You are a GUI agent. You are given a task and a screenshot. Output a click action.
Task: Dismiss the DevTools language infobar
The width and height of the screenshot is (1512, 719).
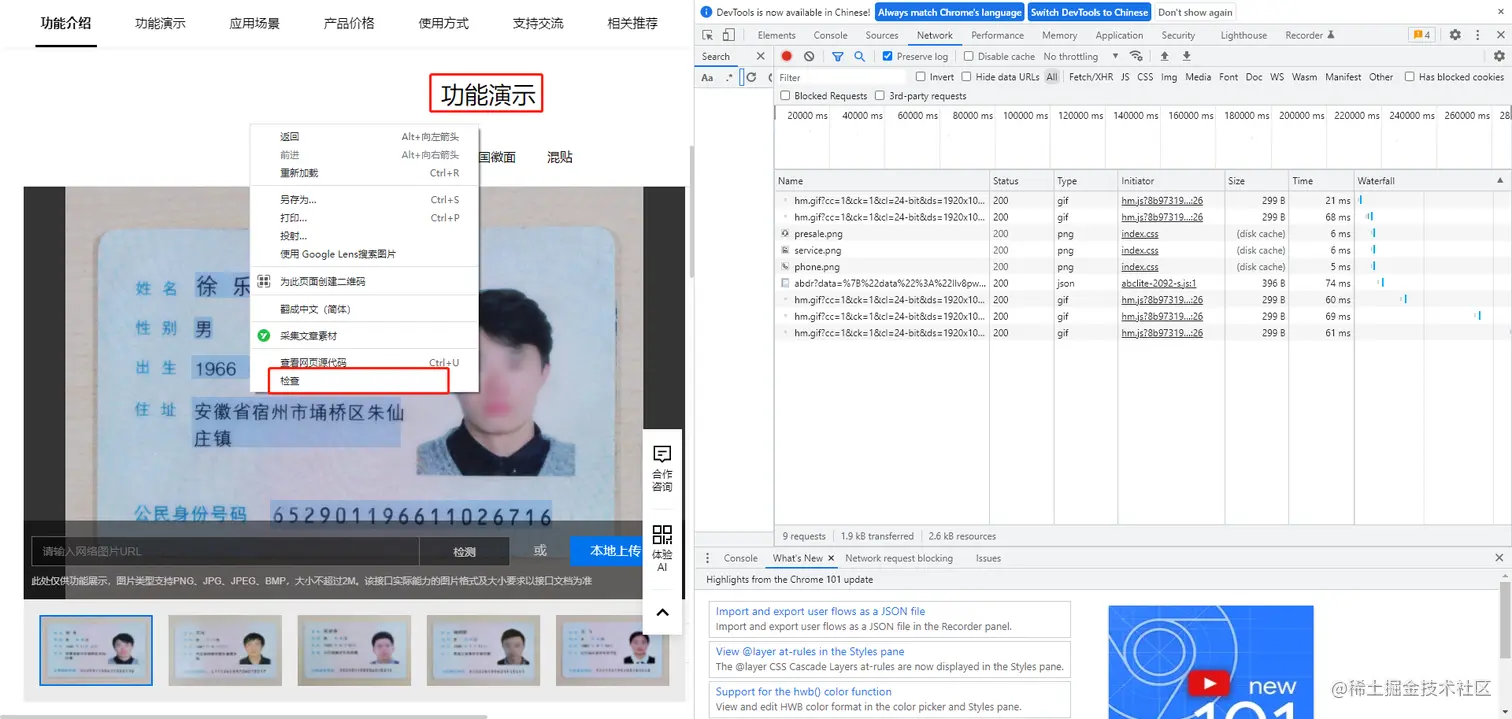1499,12
